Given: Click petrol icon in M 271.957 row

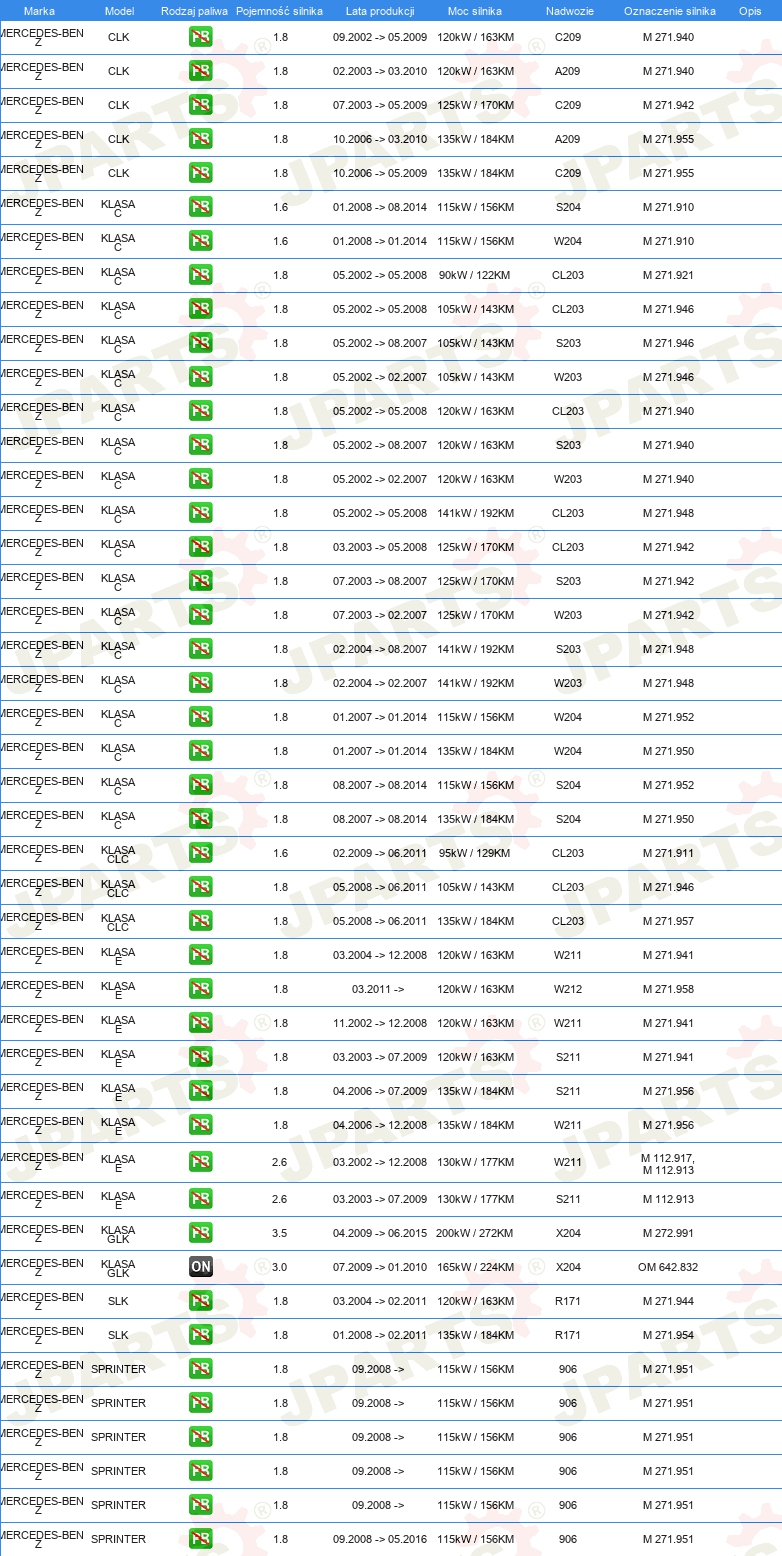Looking at the screenshot, I should pyautogui.click(x=200, y=921).
